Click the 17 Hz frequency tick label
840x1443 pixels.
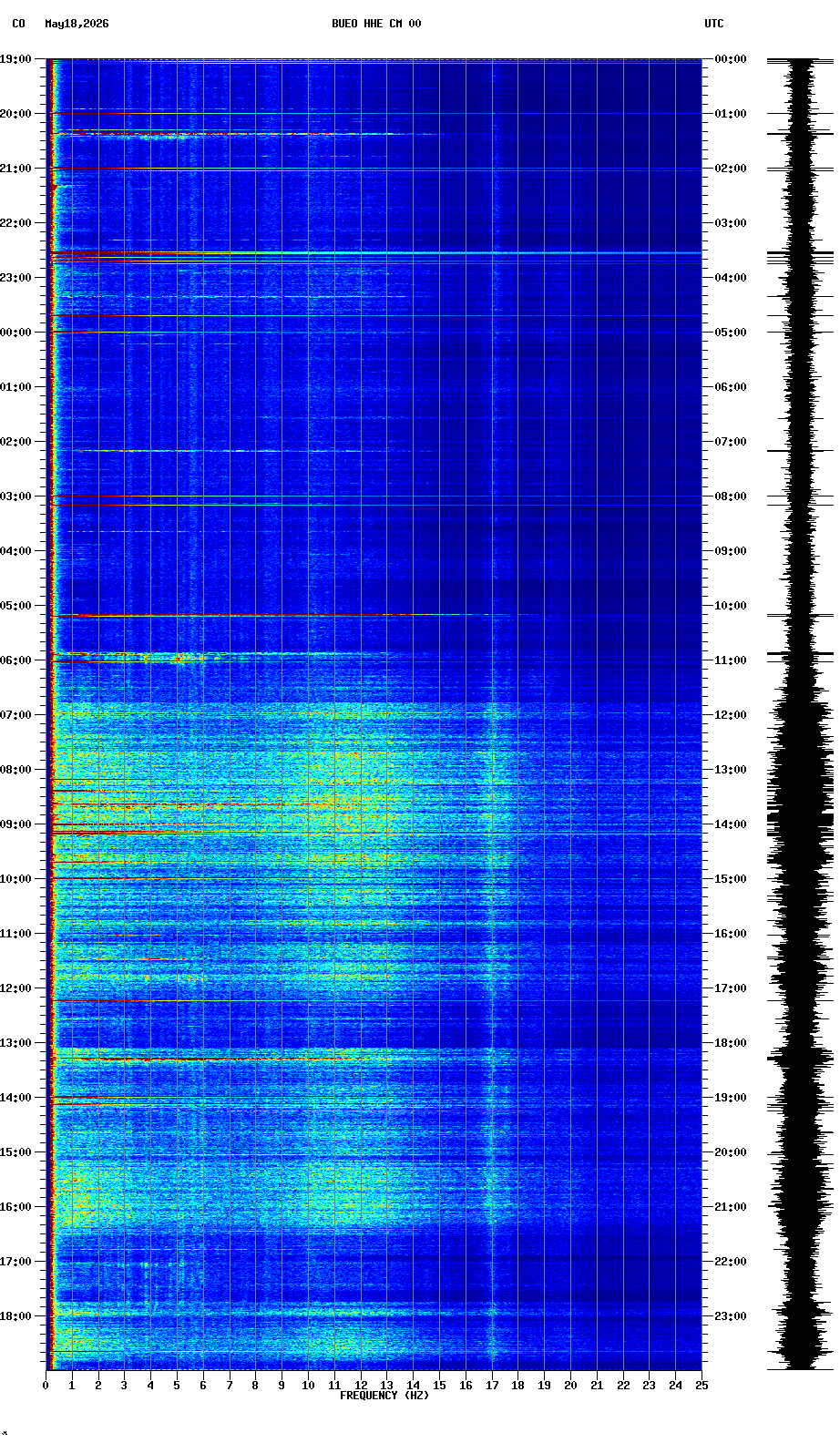click(x=492, y=1386)
